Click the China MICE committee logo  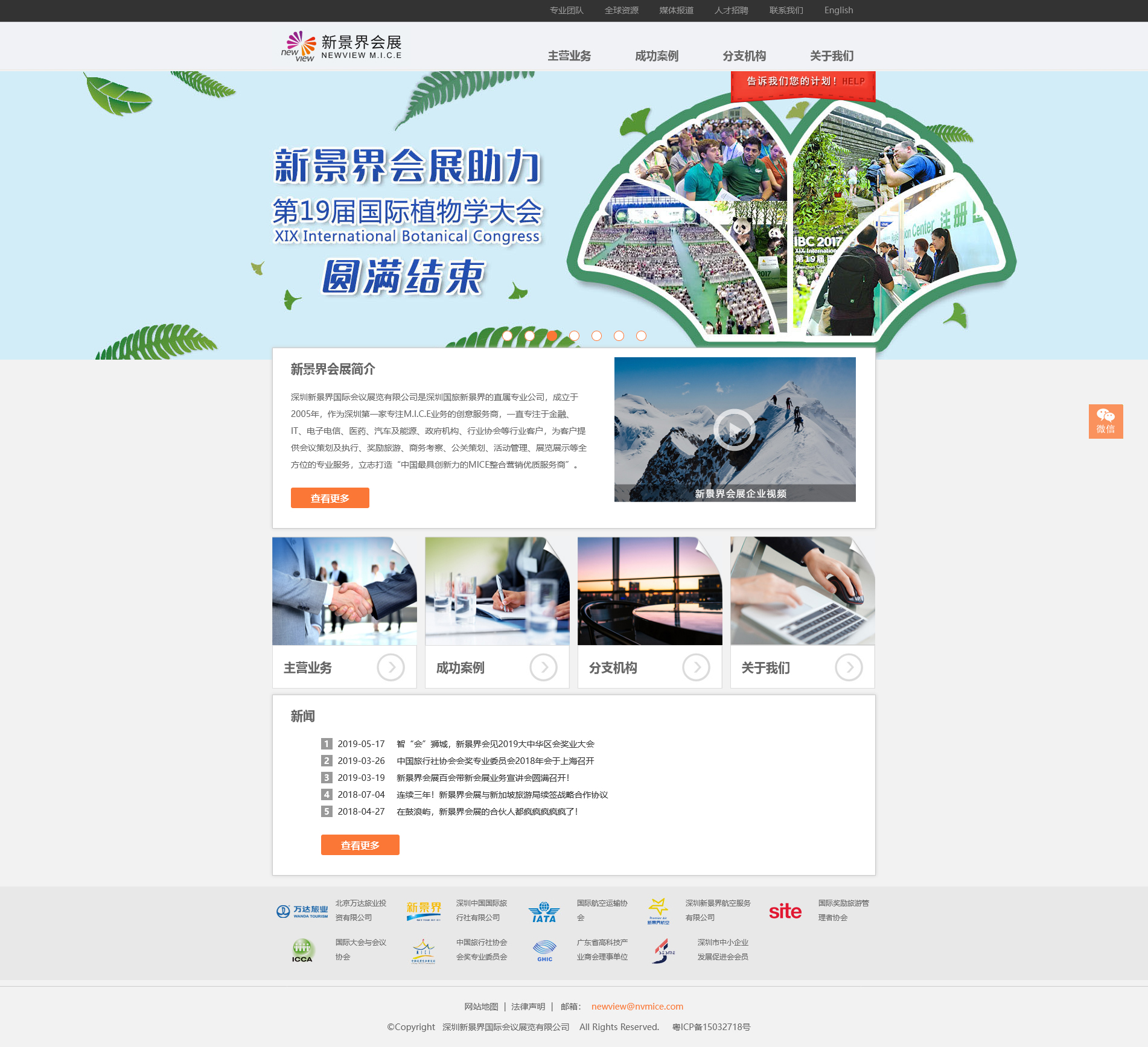click(x=423, y=951)
